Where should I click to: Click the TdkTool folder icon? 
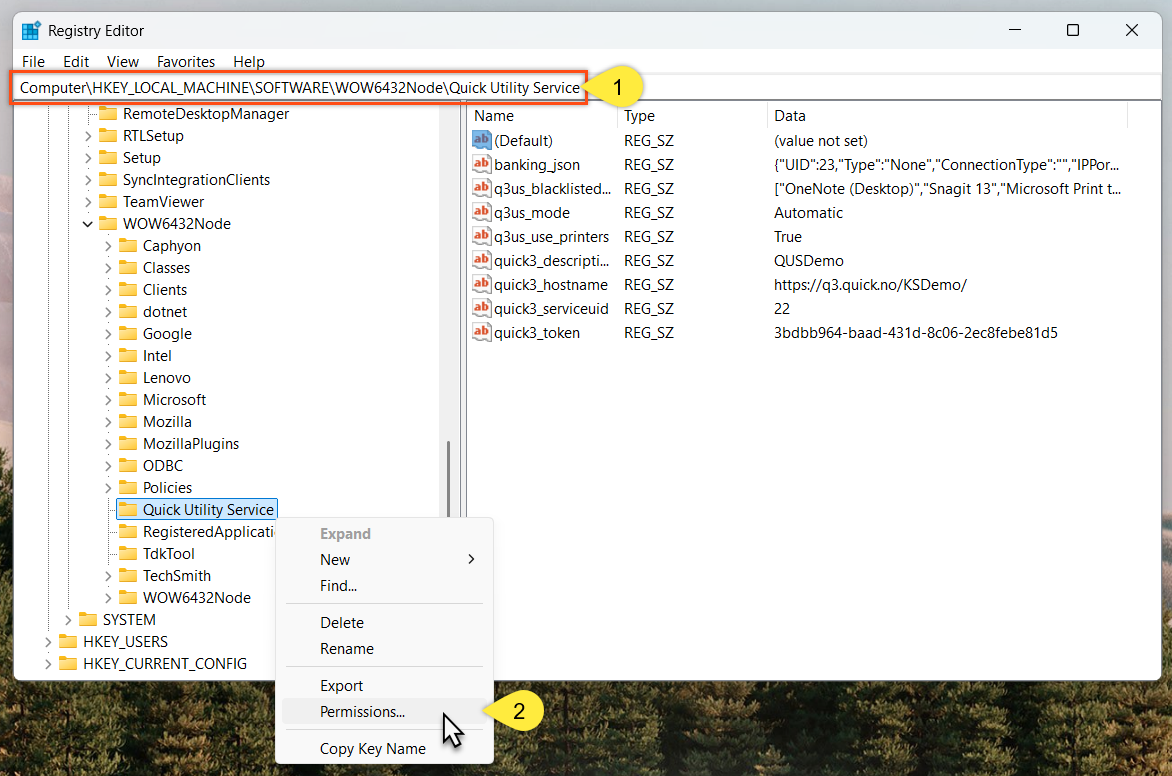pos(129,554)
